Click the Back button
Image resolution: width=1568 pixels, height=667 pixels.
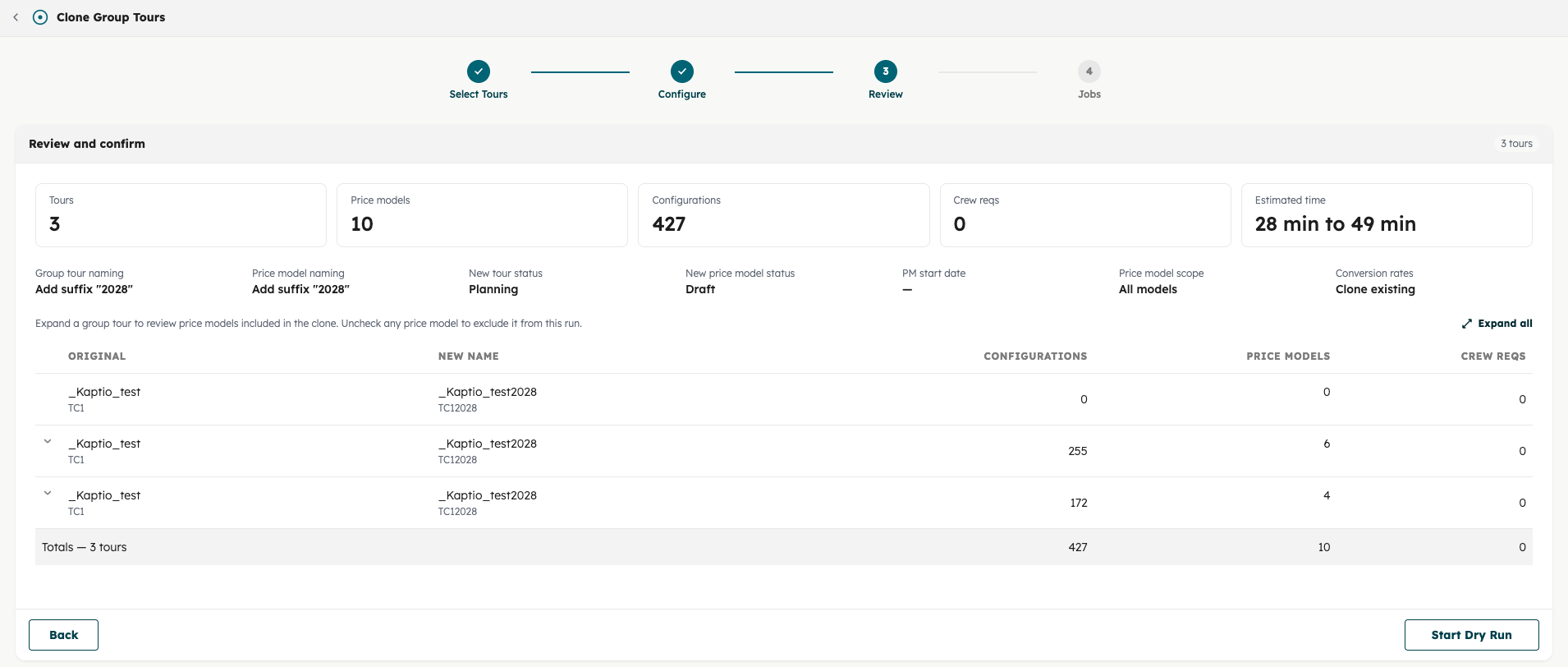coord(64,635)
